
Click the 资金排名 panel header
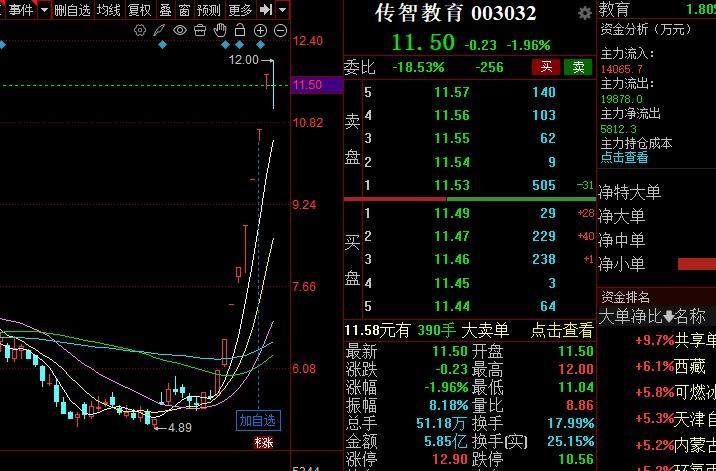click(x=625, y=297)
